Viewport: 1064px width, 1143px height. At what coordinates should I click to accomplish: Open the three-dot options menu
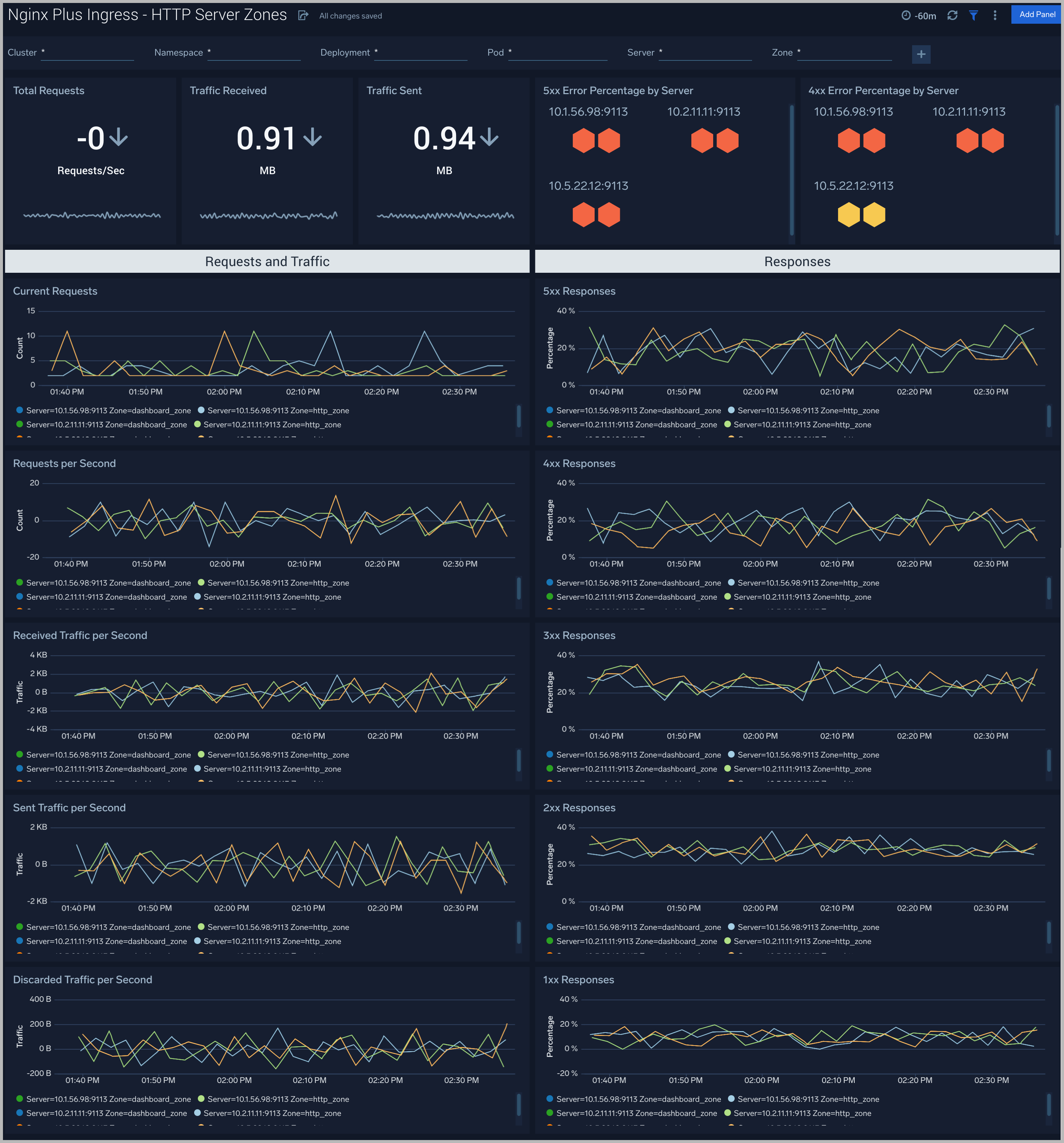coord(995,16)
